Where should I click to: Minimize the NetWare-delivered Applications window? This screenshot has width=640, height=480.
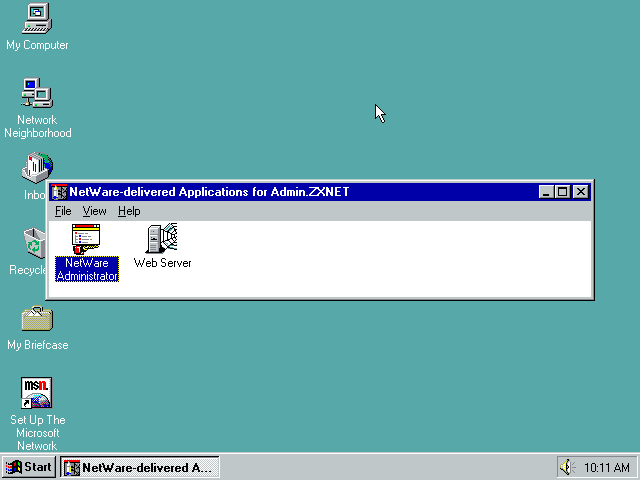pos(546,192)
